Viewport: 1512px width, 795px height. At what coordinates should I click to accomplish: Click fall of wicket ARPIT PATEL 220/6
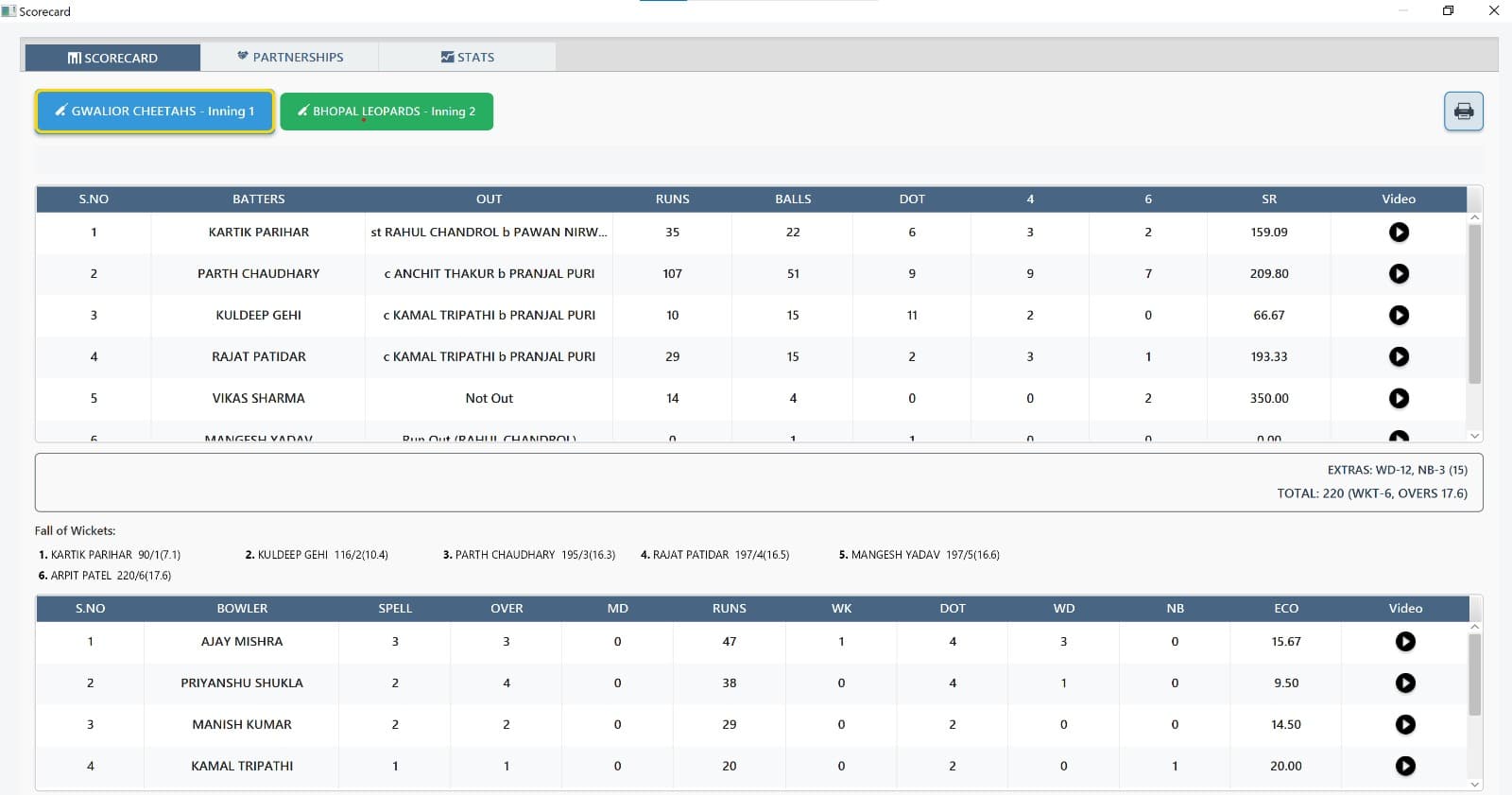pyautogui.click(x=105, y=576)
